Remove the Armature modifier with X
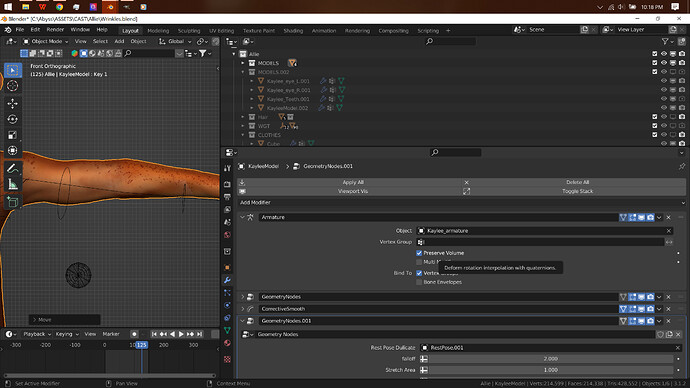Viewport: 690px width, 388px height. pyautogui.click(x=668, y=217)
